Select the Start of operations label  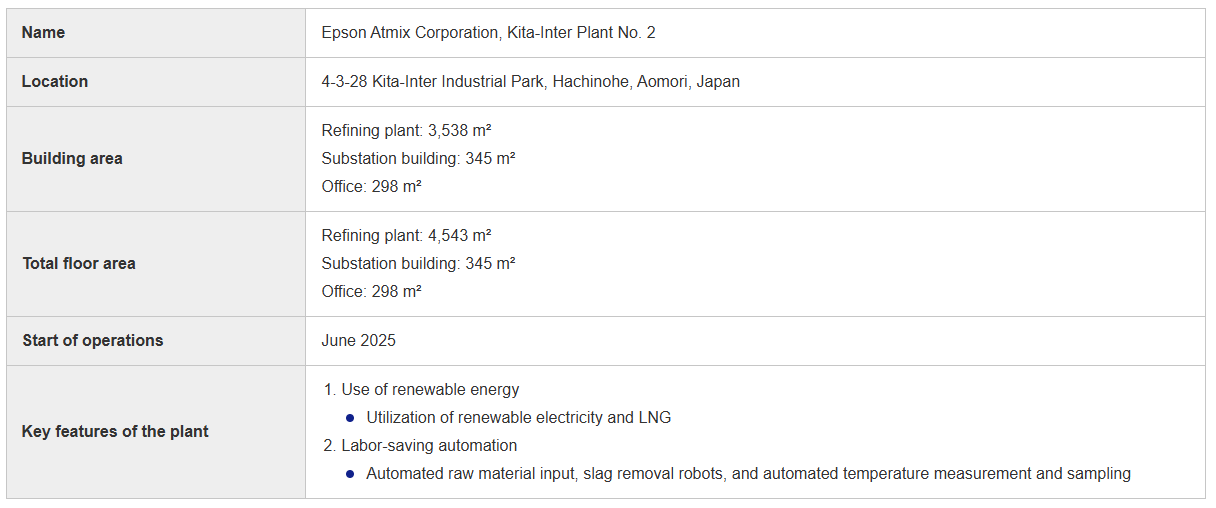92,341
